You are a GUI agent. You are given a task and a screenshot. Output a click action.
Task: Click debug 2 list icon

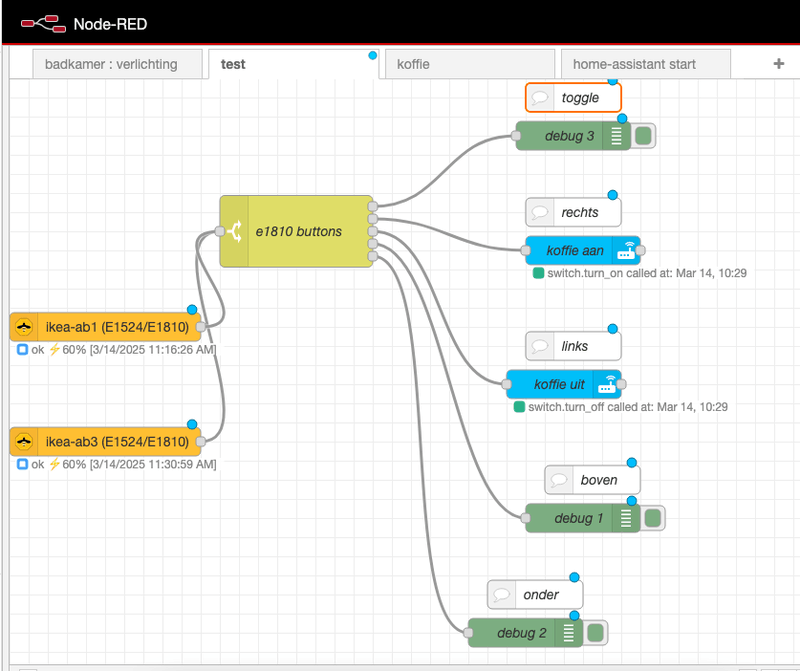pyautogui.click(x=568, y=633)
